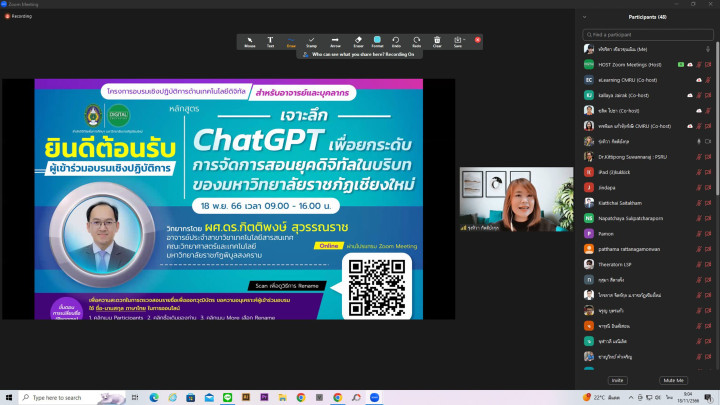Viewport: 720px width, 405px height.
Task: Click 'Who can see what you share here?' notice
Action: pyautogui.click(x=359, y=54)
